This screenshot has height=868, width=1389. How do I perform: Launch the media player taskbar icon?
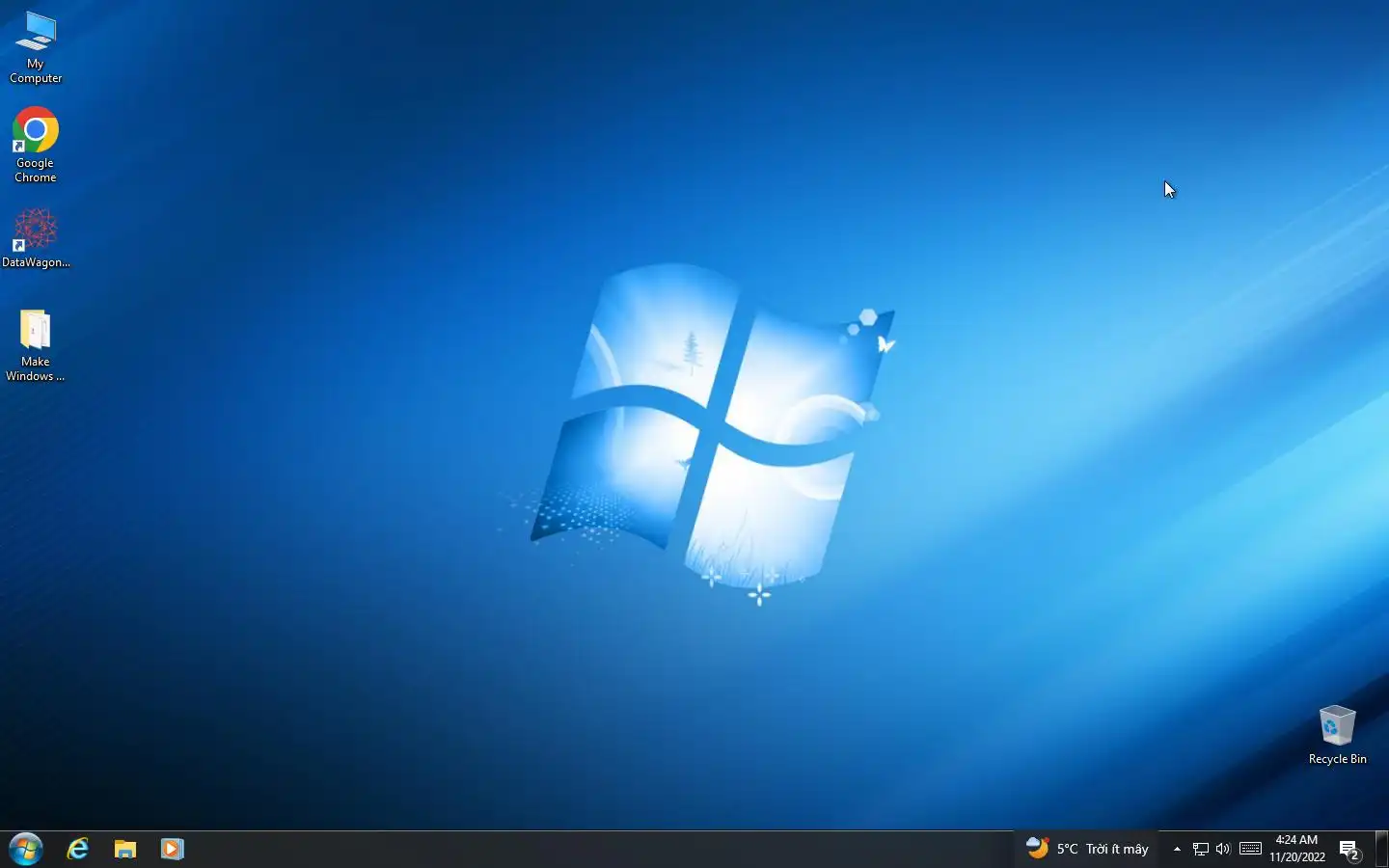coord(172,849)
